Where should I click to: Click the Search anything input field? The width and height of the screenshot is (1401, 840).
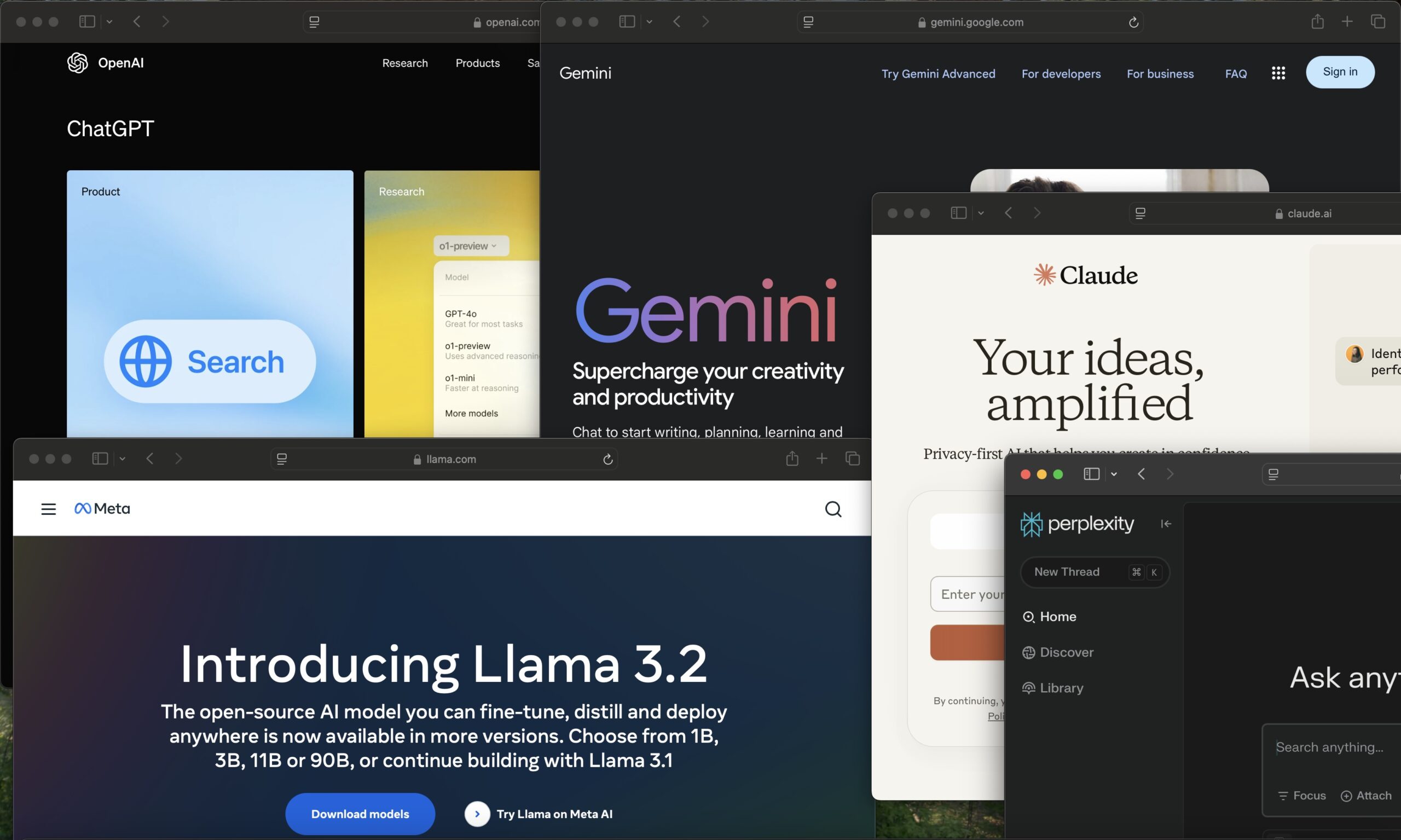click(x=1331, y=747)
